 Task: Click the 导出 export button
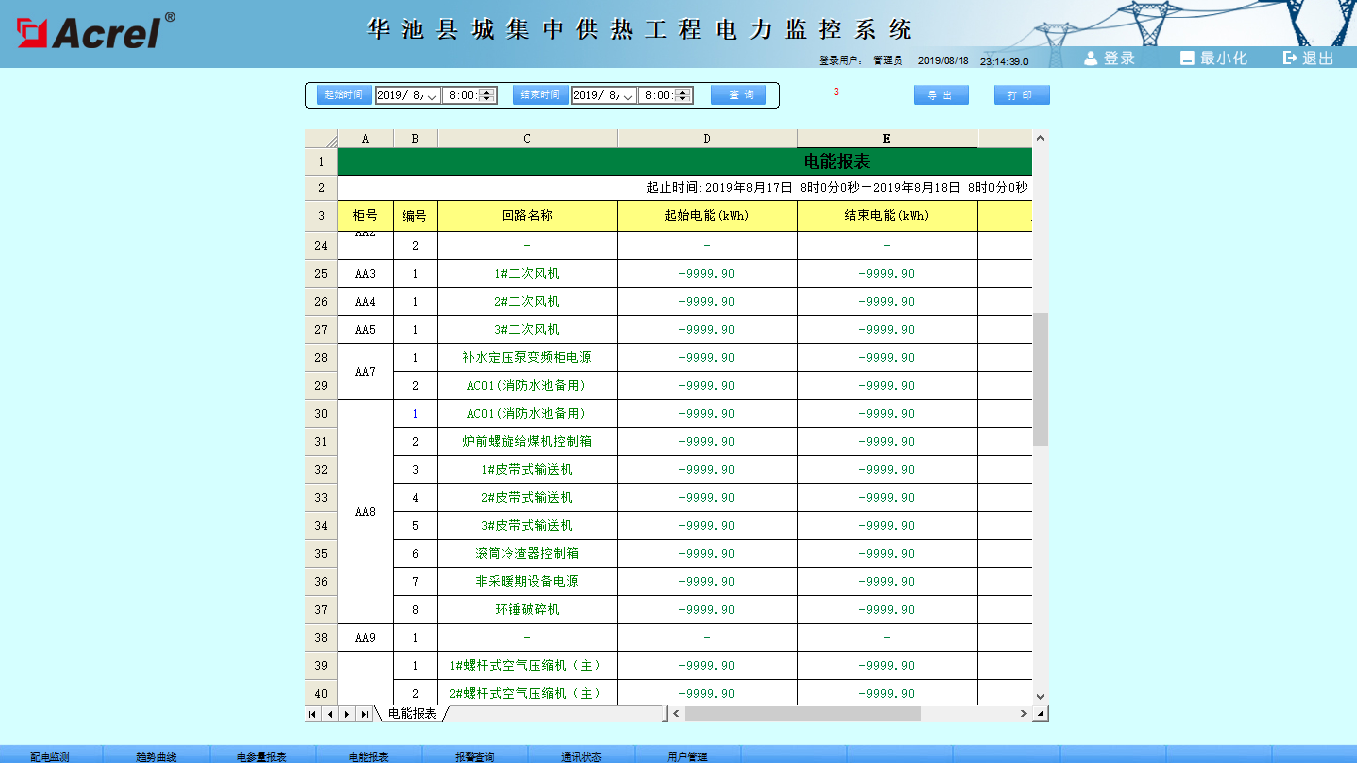941,95
